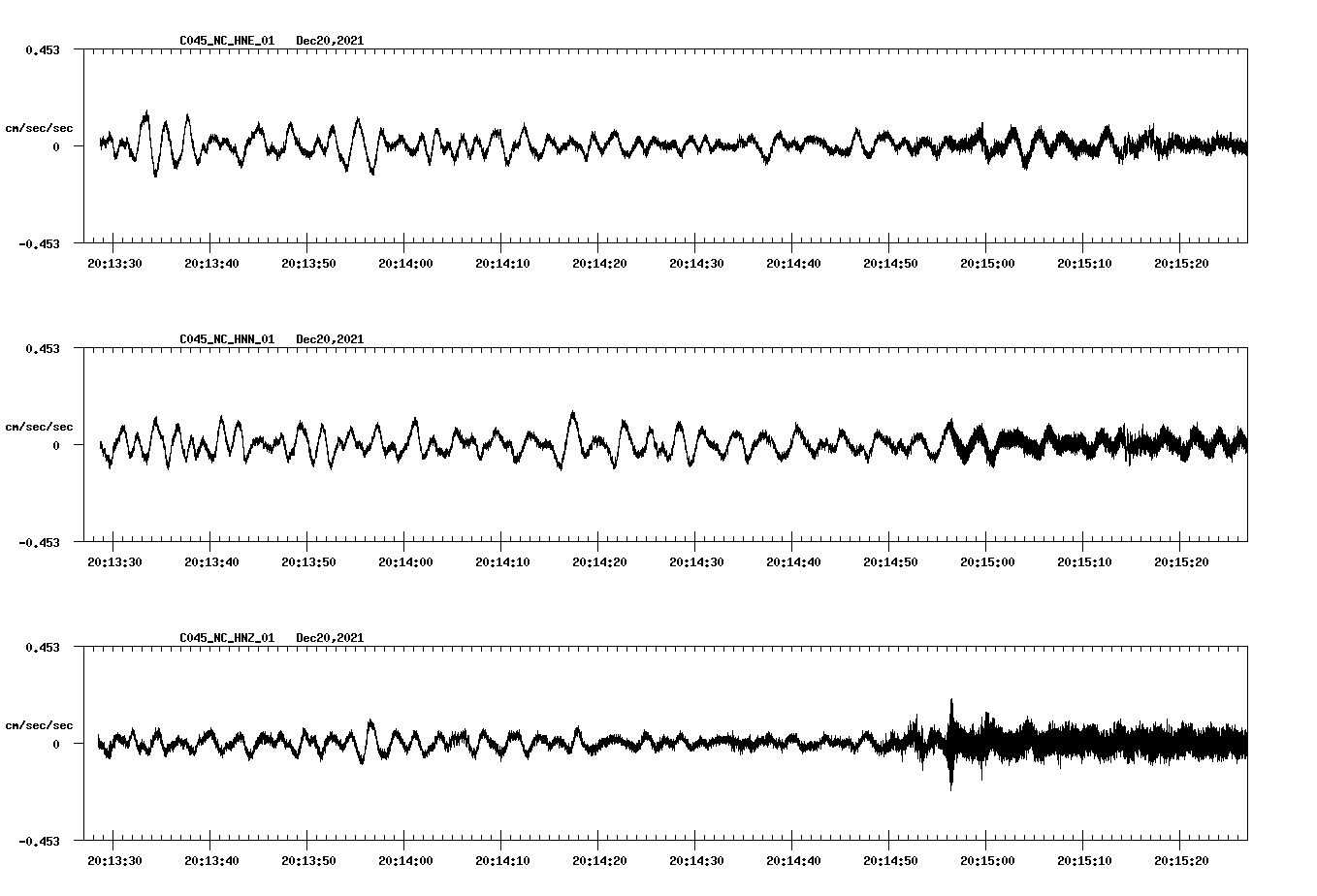Pick 20:13:30 time label under HNN plot

tap(114, 562)
